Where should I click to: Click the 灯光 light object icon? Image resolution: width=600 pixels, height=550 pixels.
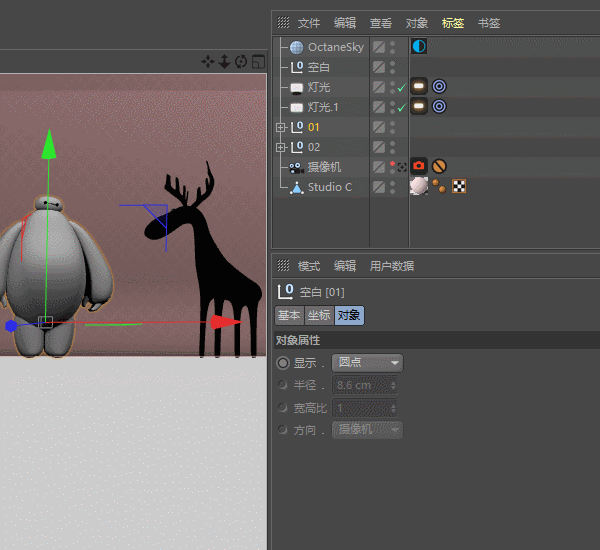pos(297,88)
